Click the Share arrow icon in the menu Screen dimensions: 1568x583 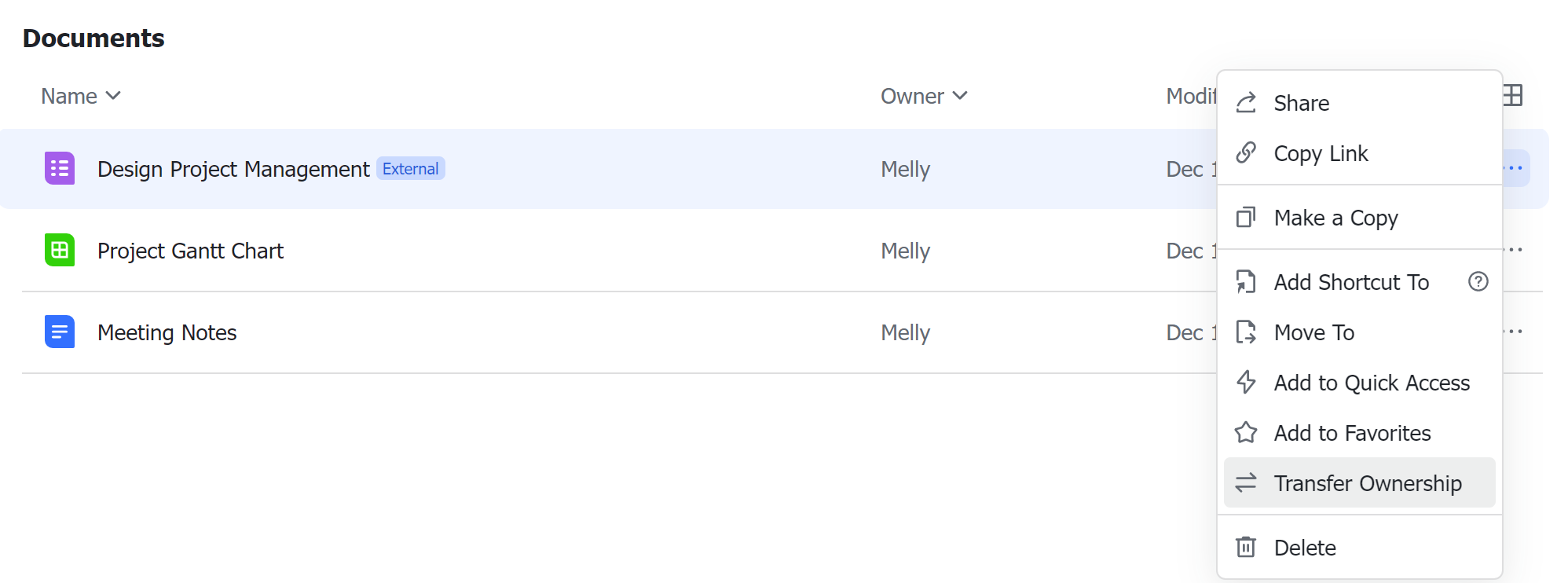(x=1246, y=102)
